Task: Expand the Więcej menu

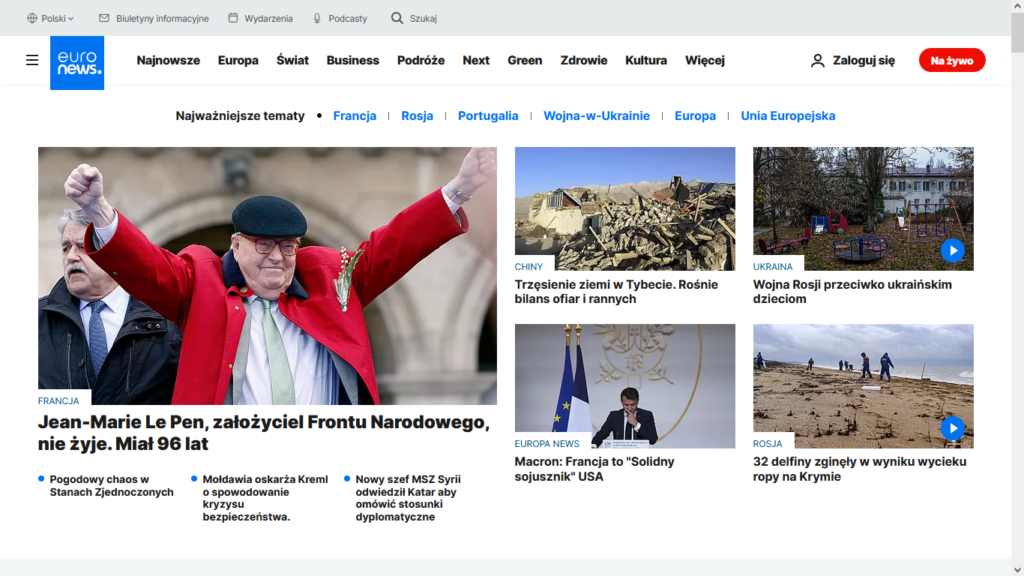Action: click(x=705, y=60)
